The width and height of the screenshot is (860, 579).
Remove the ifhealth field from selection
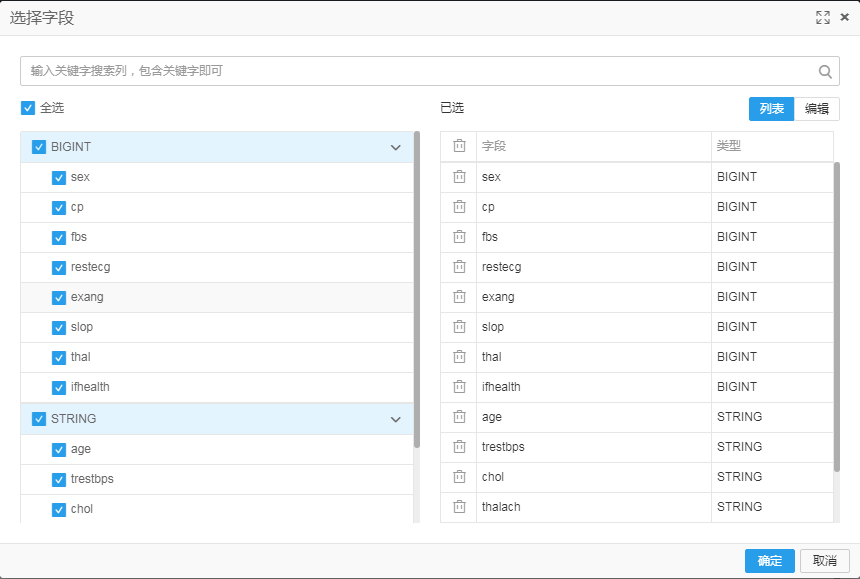coord(460,387)
